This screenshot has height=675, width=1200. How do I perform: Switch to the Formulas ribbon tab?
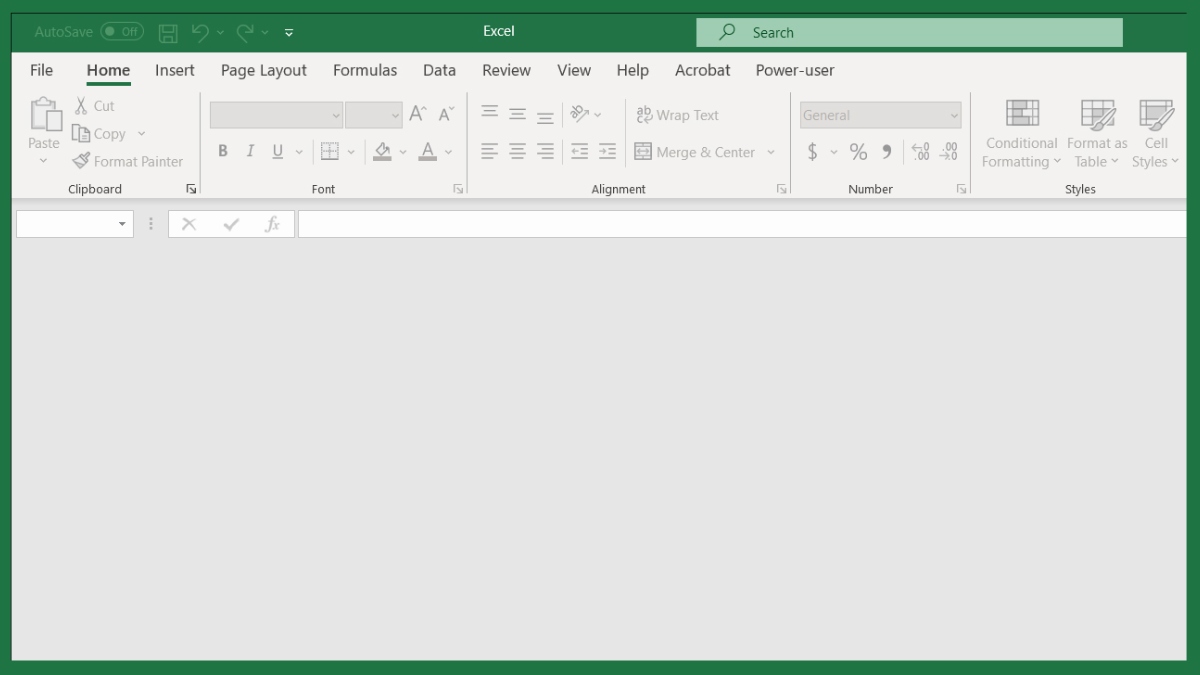coord(365,70)
